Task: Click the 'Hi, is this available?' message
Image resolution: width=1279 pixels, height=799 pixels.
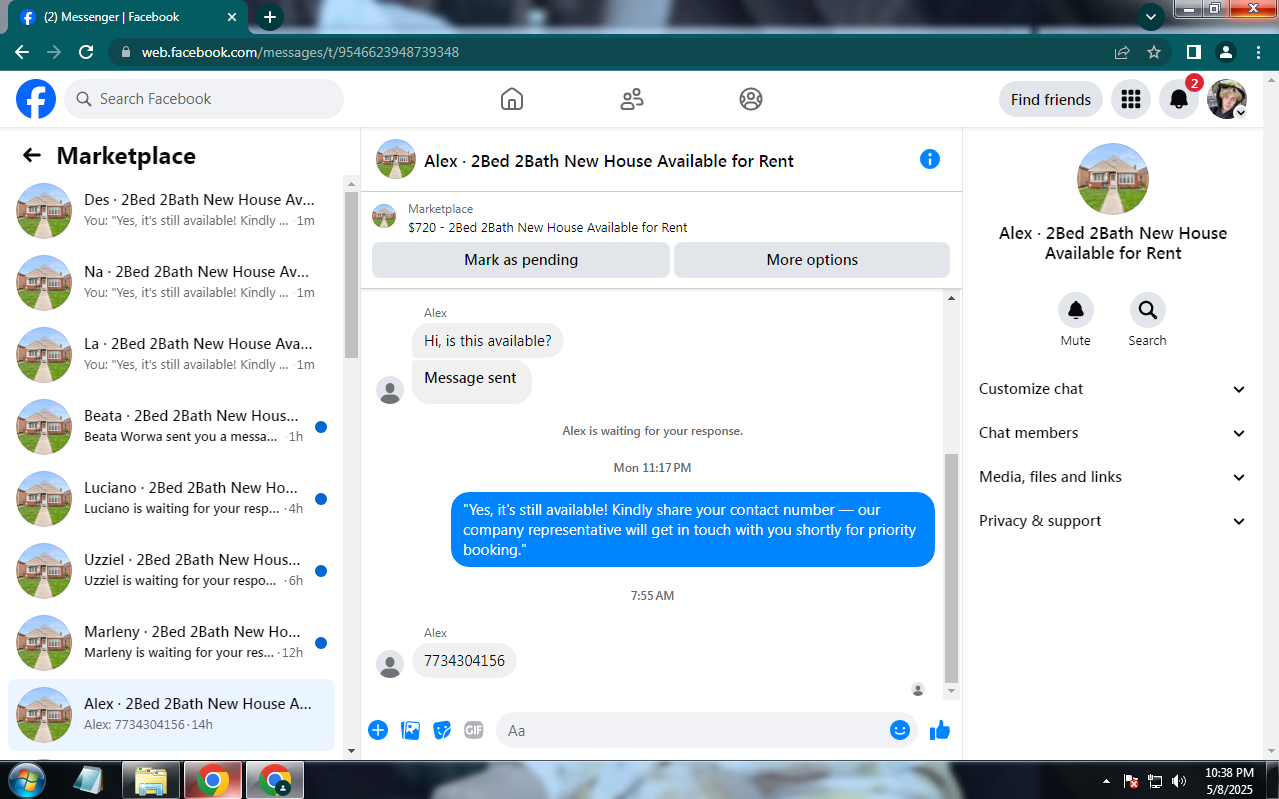Action: pos(488,341)
